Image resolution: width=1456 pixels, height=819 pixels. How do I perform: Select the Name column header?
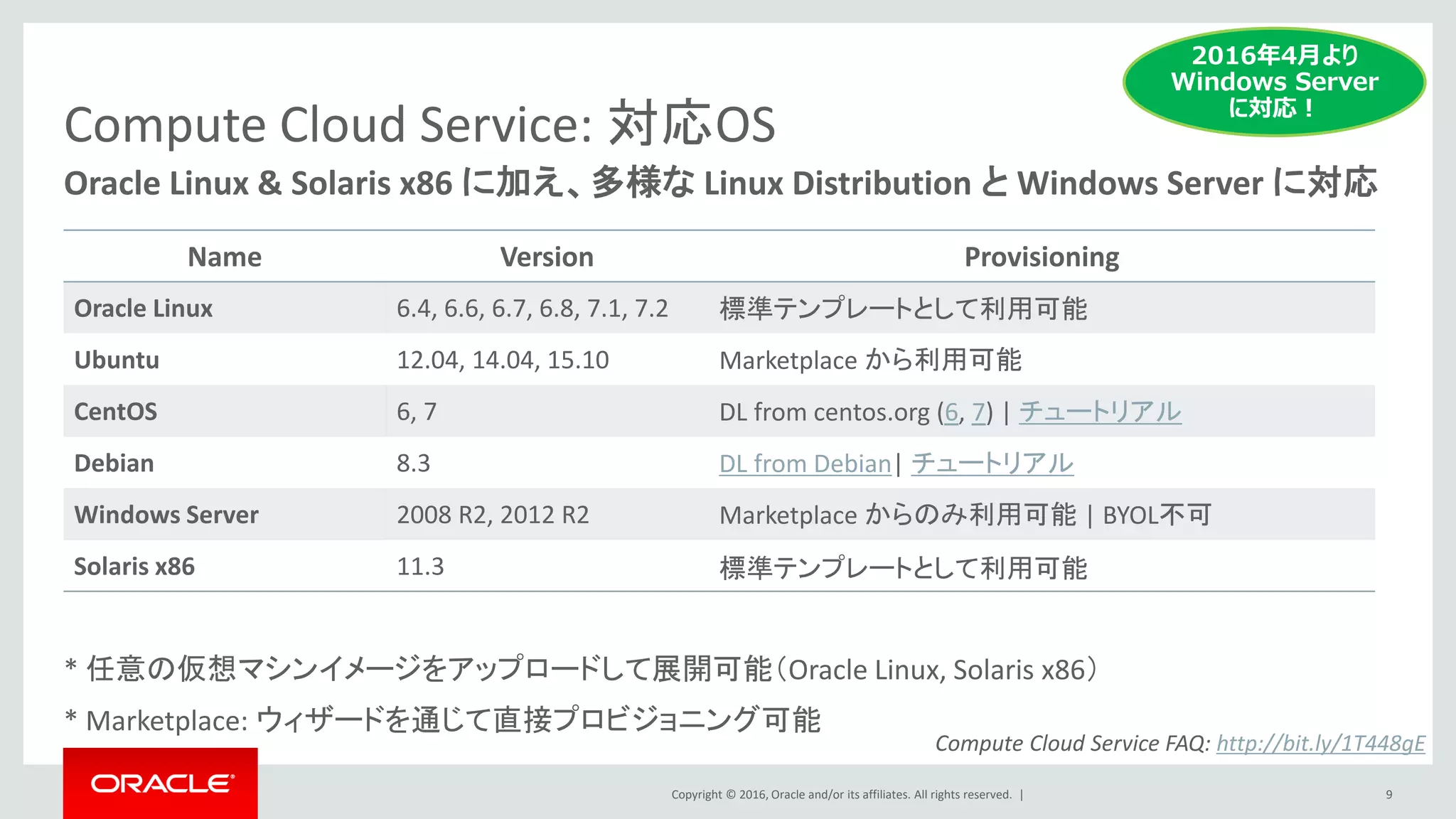coord(225,257)
